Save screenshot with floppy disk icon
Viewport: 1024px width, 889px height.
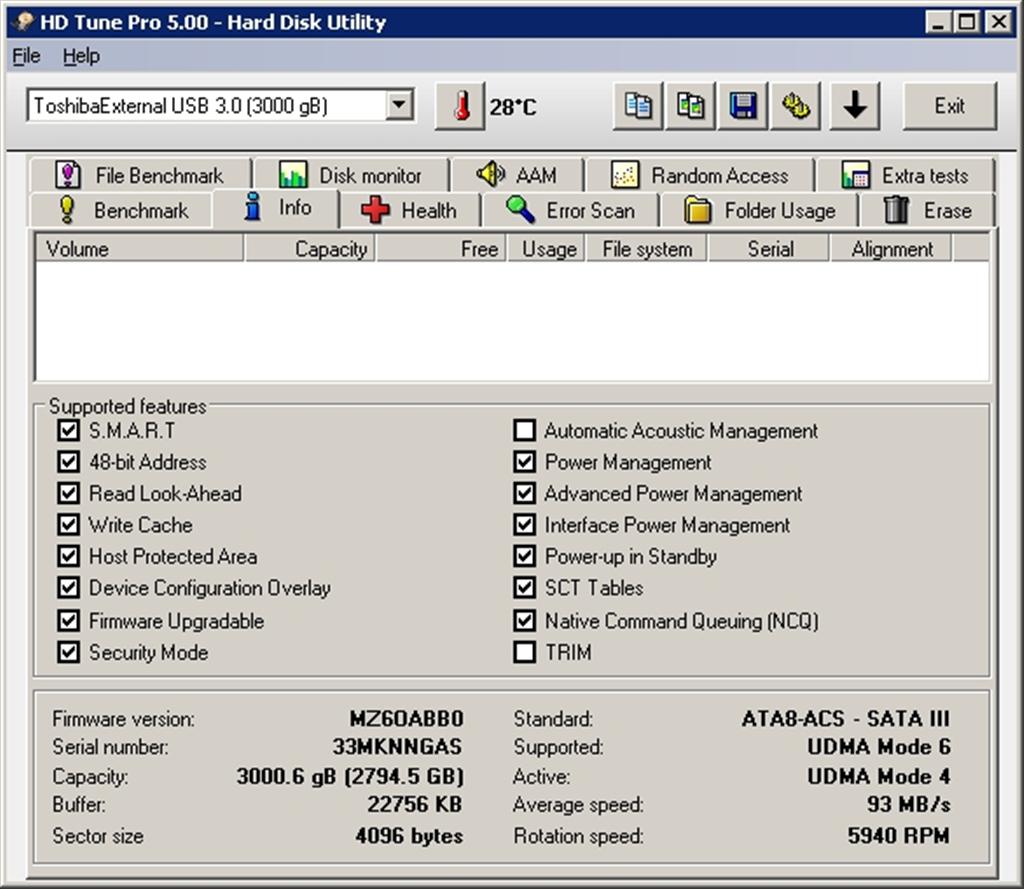coord(743,106)
